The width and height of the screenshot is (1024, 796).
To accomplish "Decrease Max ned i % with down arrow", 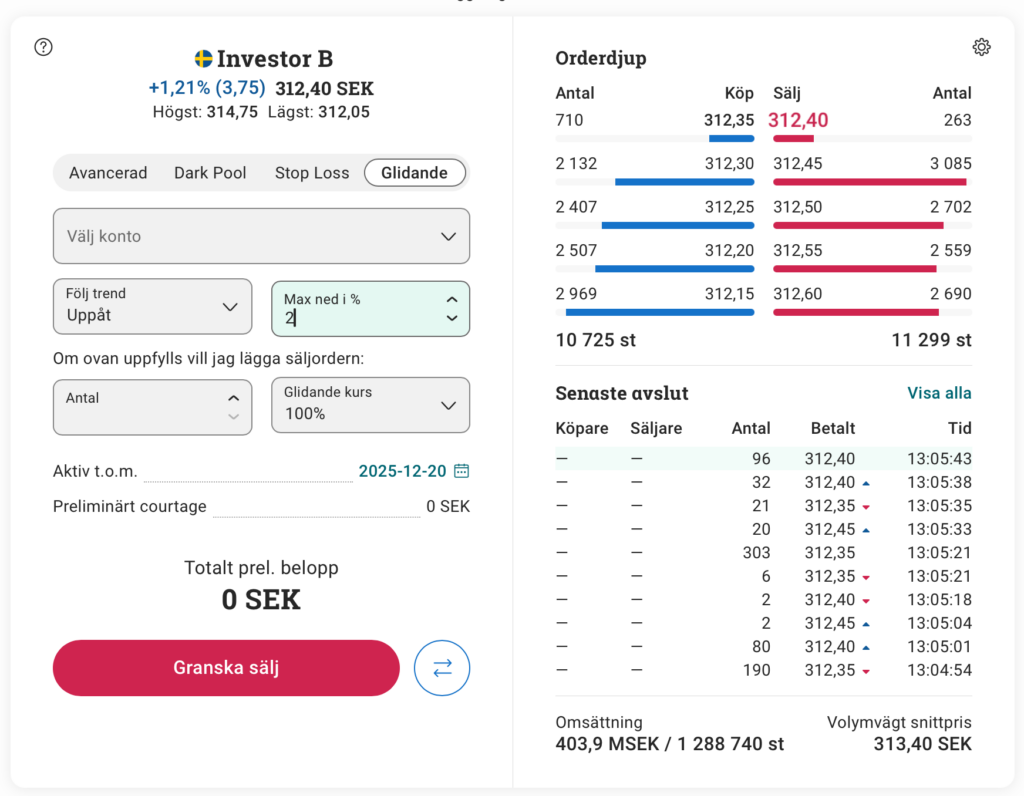I will 452,318.
